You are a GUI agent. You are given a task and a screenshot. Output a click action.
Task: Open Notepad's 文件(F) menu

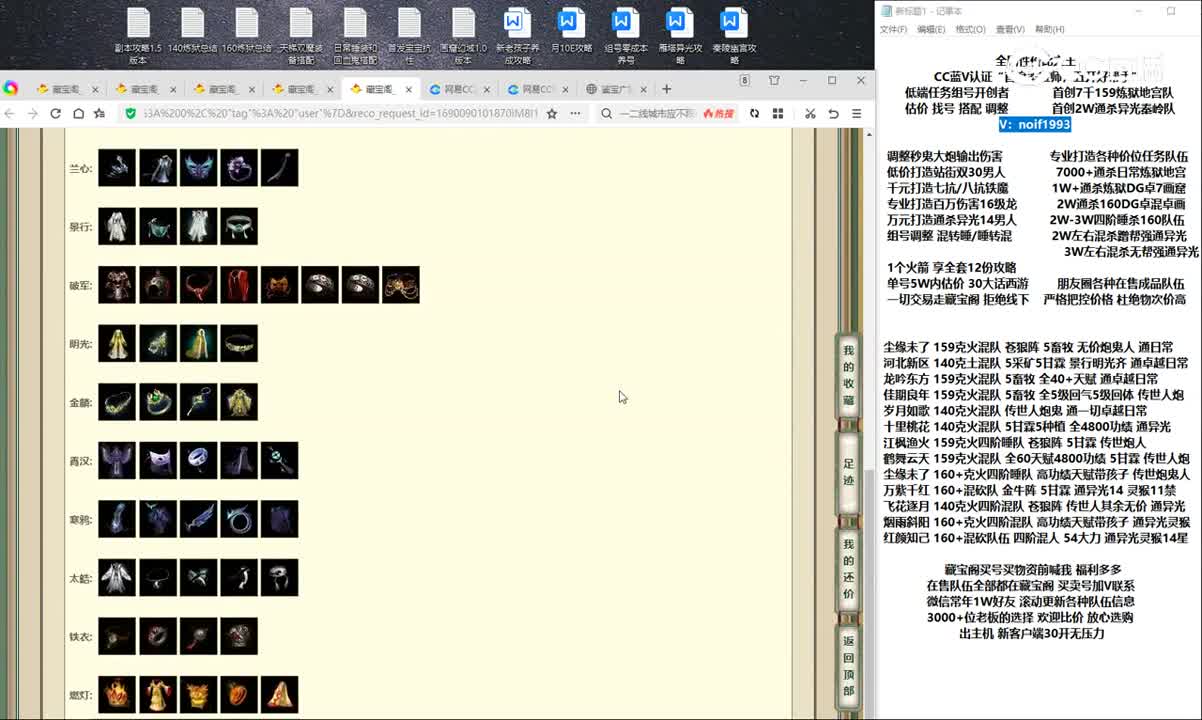click(x=893, y=30)
